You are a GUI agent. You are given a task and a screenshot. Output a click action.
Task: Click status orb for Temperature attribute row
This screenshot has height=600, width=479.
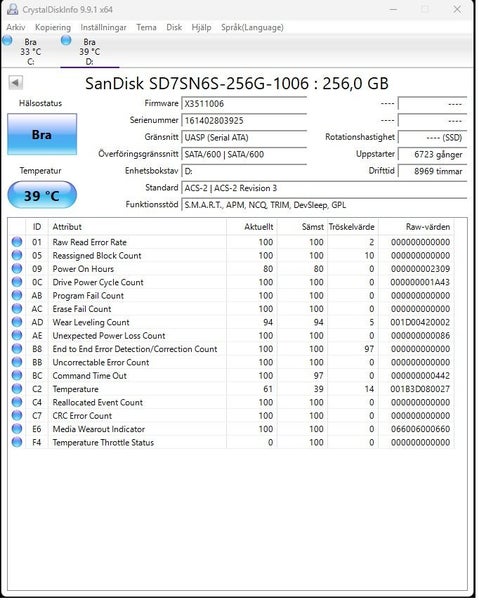click(x=17, y=389)
